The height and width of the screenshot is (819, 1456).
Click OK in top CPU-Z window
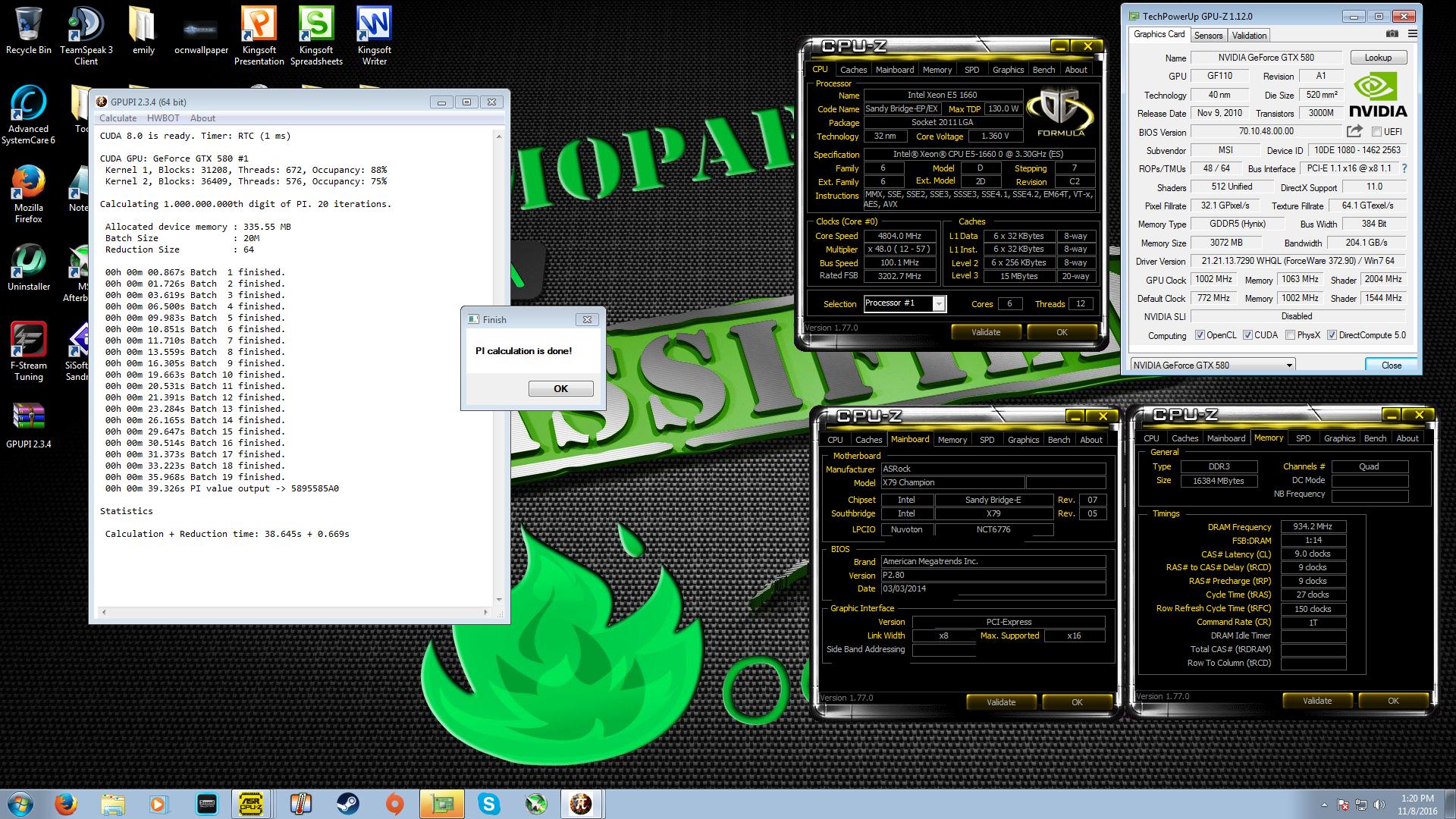(x=1062, y=332)
